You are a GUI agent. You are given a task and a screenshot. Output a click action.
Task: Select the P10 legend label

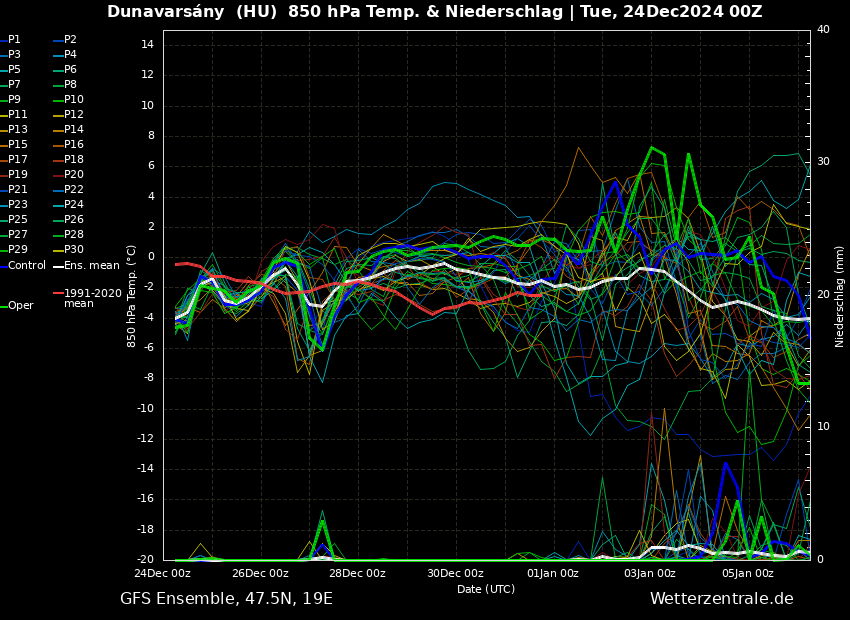[74, 100]
